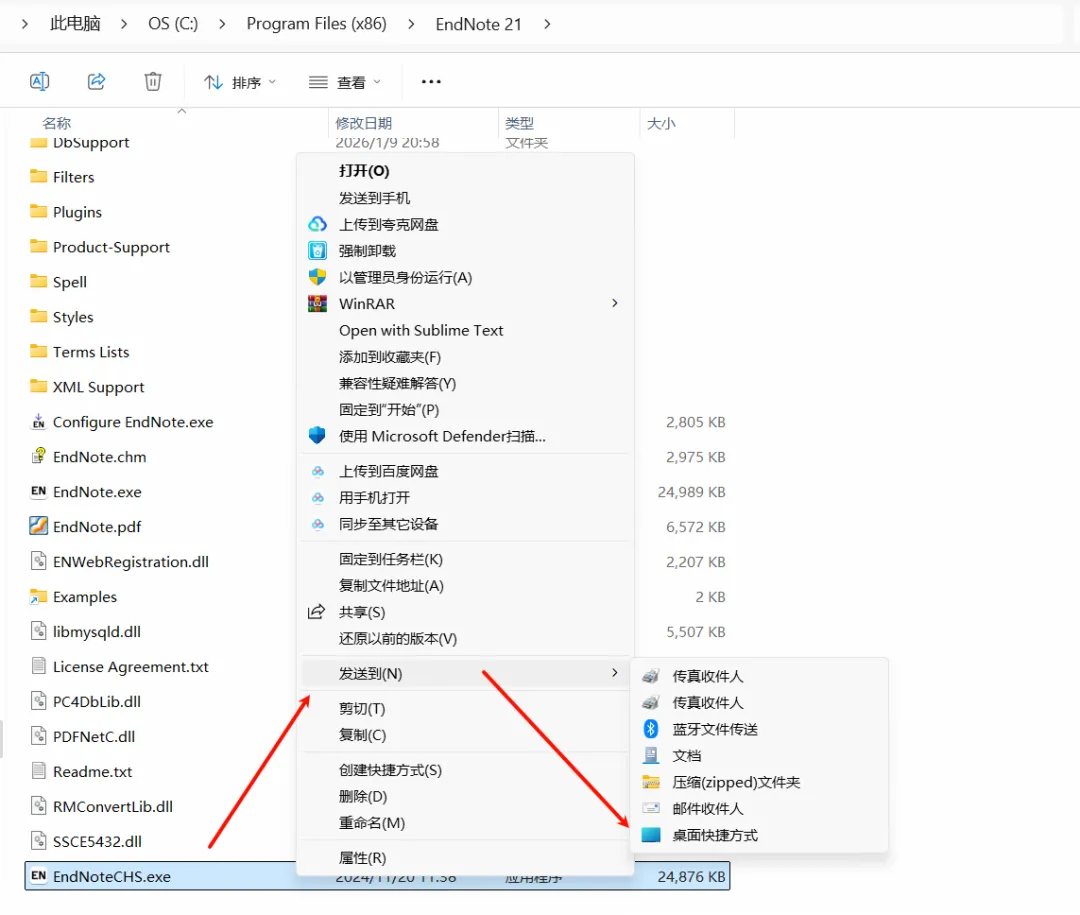Click 上传到百度网盘 icon
Viewport: 1080px width, 915px height.
coord(318,471)
